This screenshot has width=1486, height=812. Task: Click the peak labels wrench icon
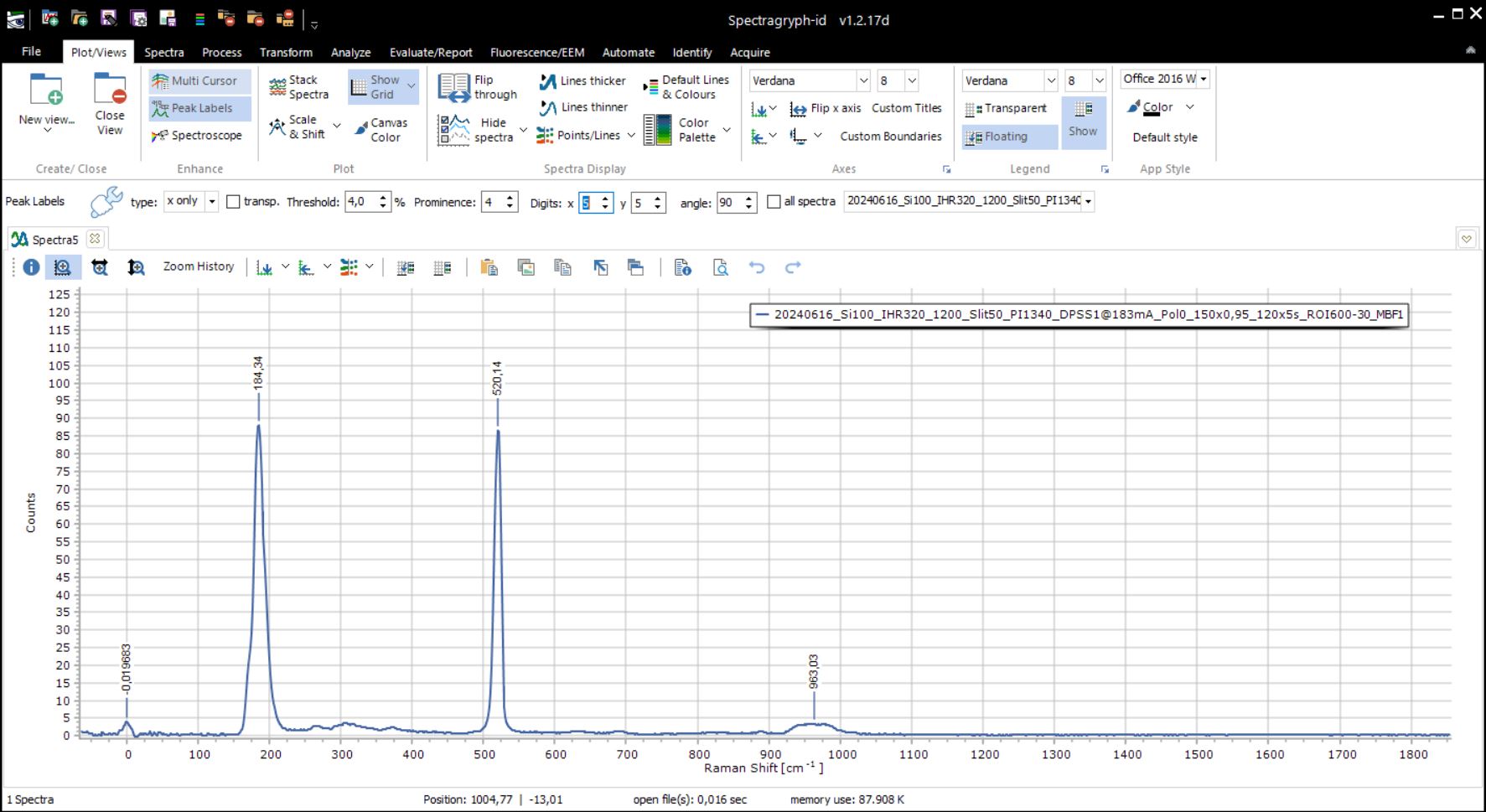coord(106,202)
